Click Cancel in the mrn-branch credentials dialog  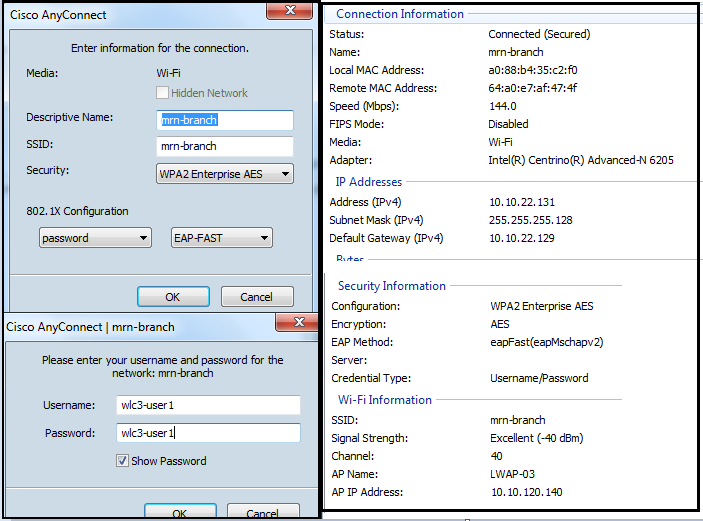tap(262, 511)
